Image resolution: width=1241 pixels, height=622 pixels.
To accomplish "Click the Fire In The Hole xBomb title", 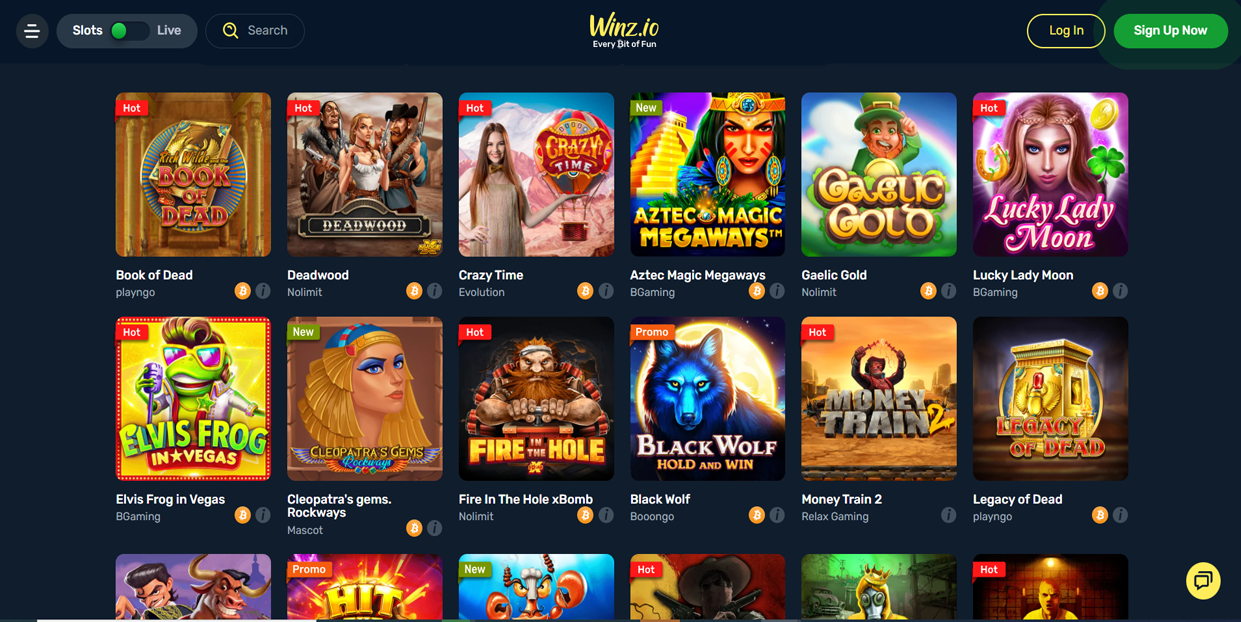I will point(526,499).
